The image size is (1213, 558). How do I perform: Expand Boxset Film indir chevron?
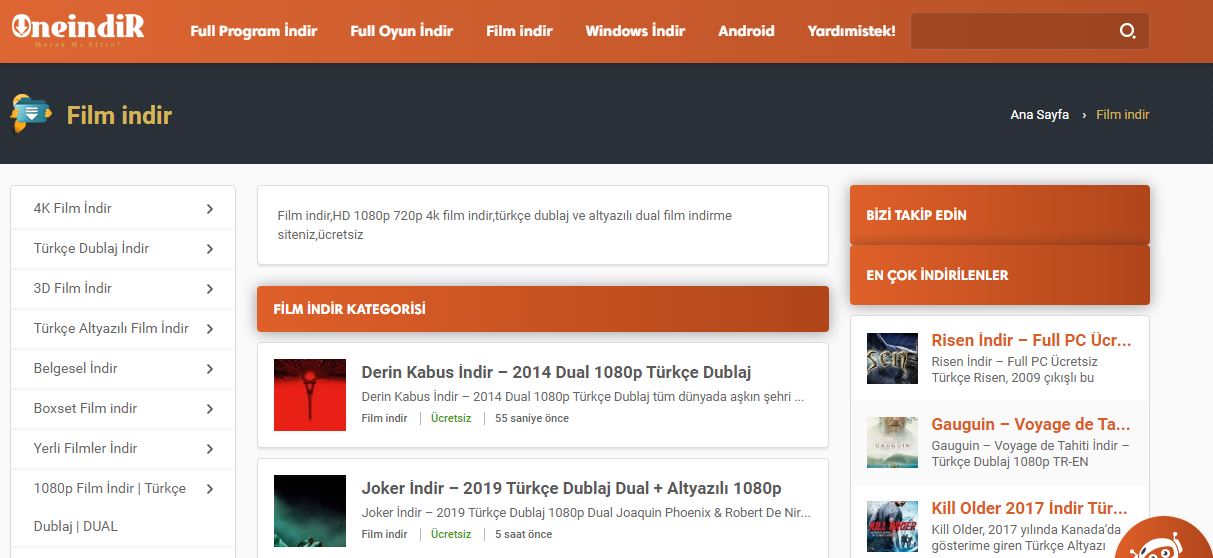tap(210, 409)
